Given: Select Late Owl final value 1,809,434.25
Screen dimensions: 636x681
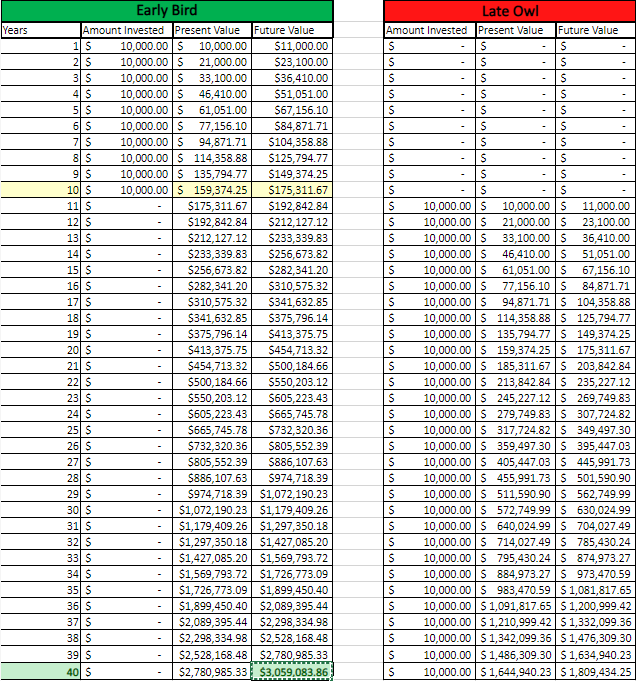Looking at the screenshot, I should [x=596, y=672].
